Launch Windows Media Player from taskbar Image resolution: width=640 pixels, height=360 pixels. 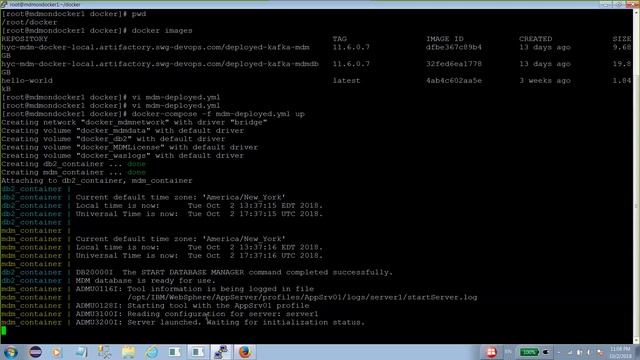57,352
